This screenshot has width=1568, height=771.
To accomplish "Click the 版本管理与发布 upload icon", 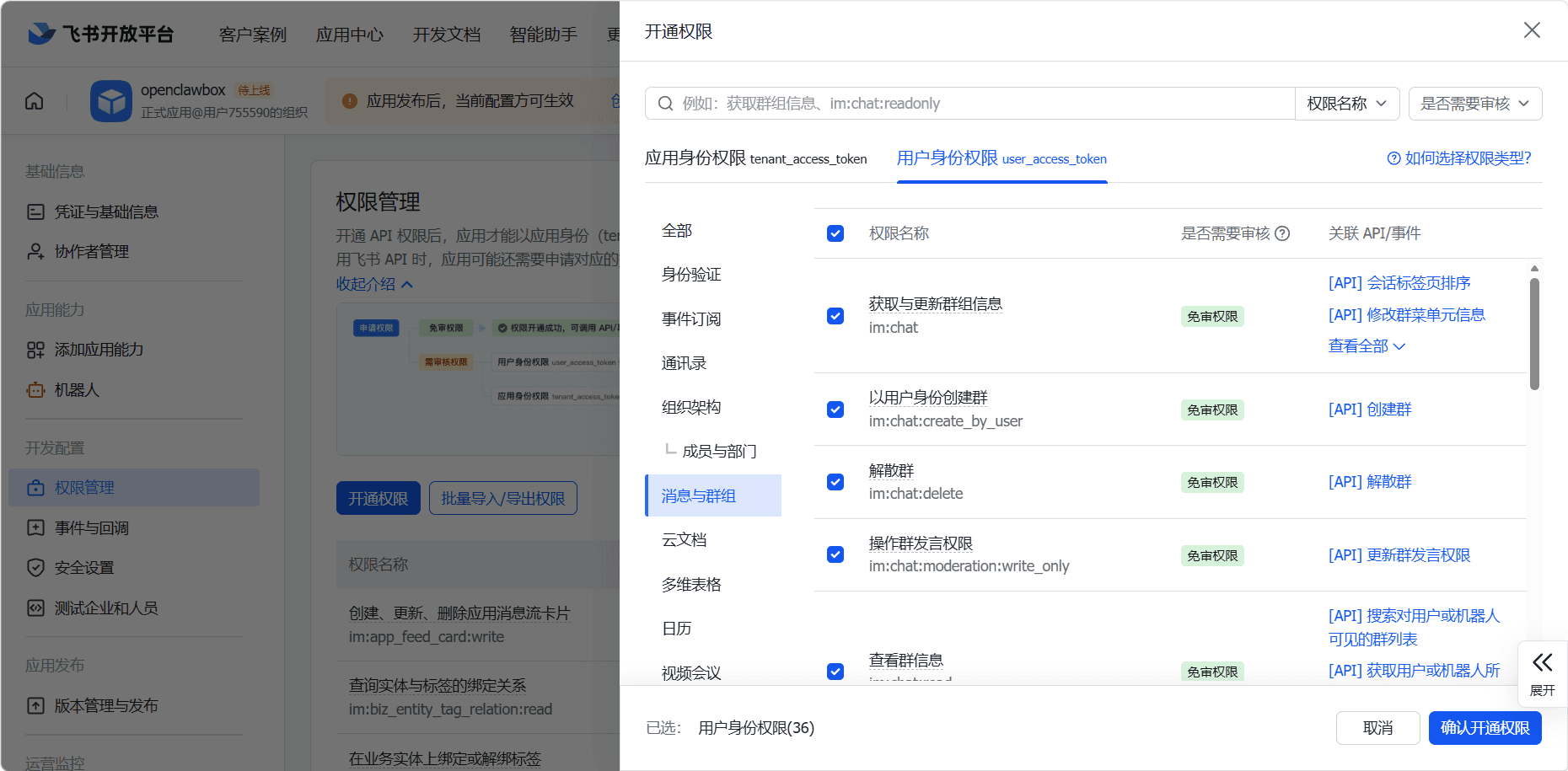I will 35,706.
